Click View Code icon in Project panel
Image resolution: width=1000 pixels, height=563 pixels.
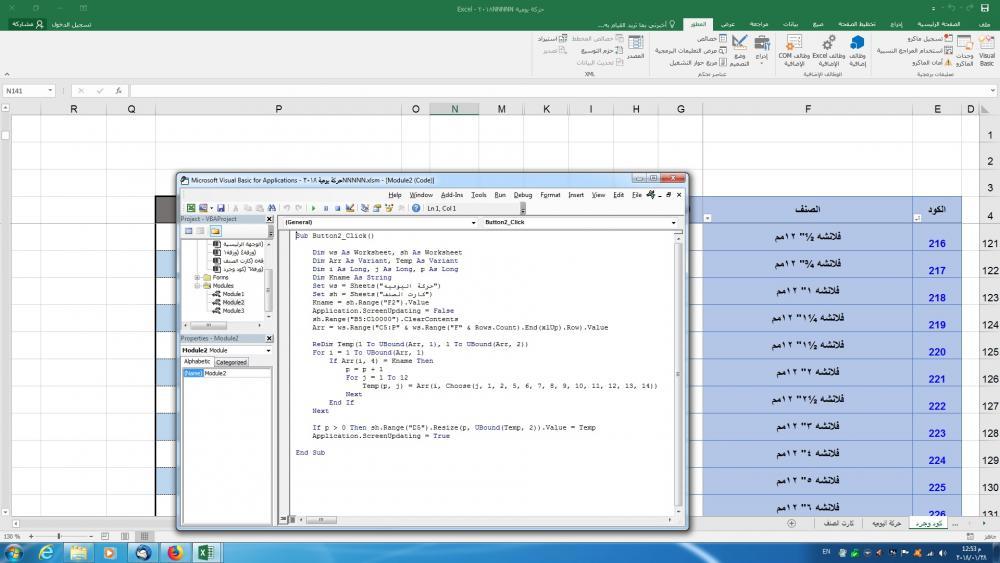click(x=189, y=231)
